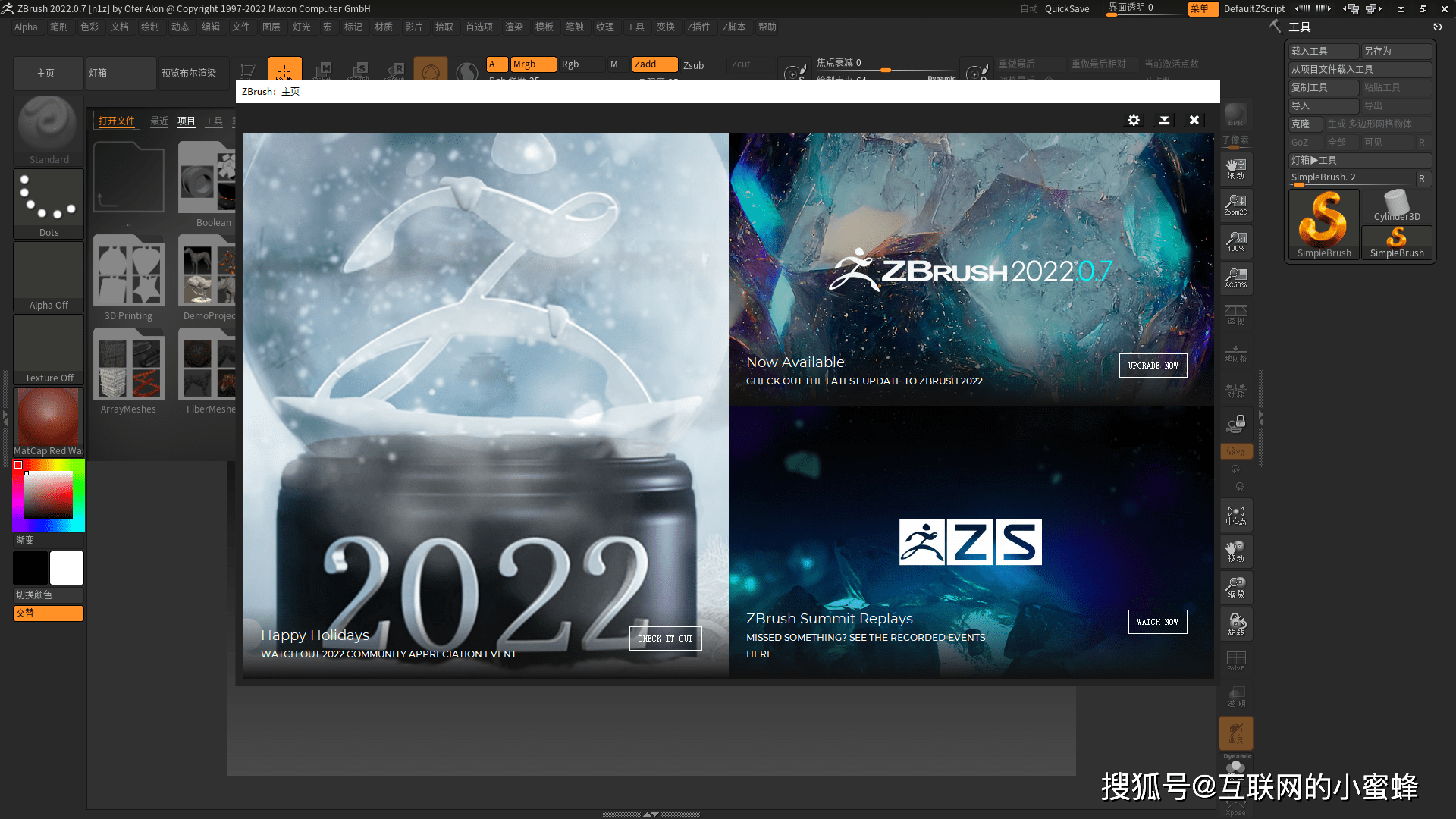
Task: Select the Scale (S) transform mode
Action: (x=359, y=69)
